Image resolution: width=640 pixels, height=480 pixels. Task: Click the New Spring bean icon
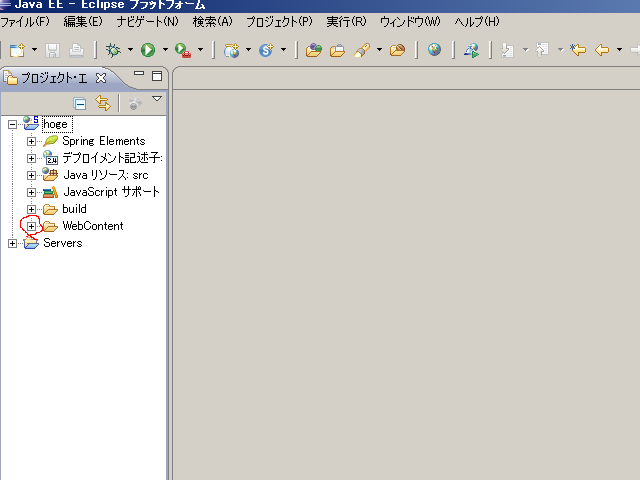[x=267, y=50]
